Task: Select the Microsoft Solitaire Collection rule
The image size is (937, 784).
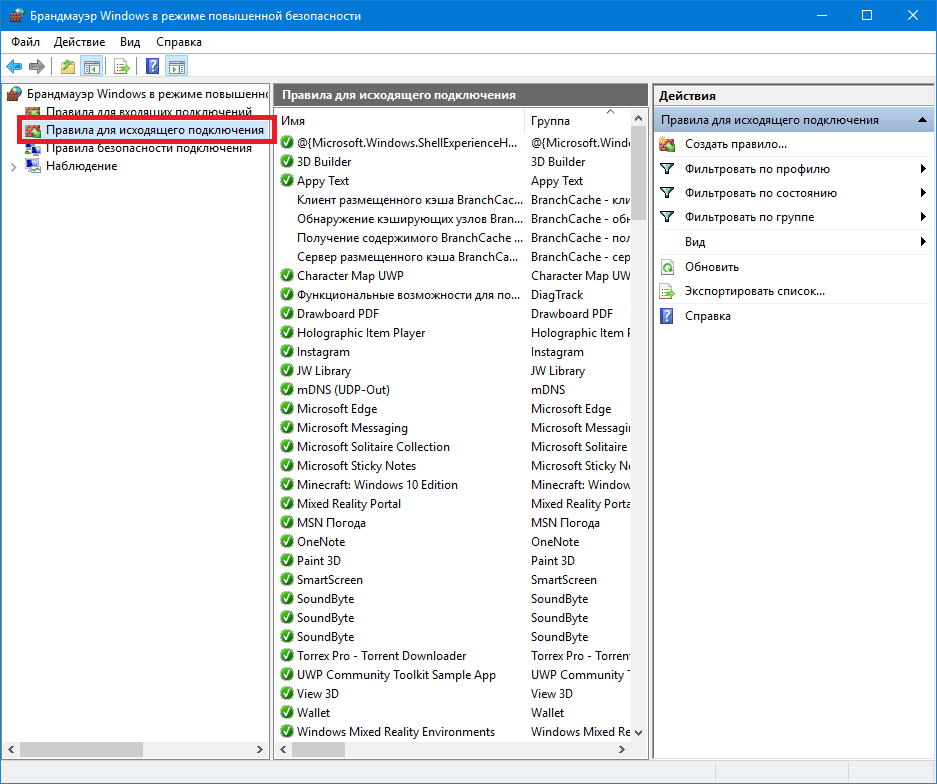Action: tap(373, 446)
